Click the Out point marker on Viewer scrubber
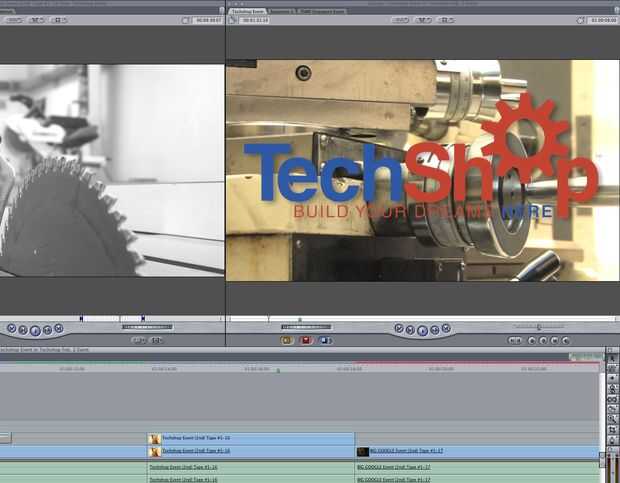The width and height of the screenshot is (620, 483). click(143, 319)
